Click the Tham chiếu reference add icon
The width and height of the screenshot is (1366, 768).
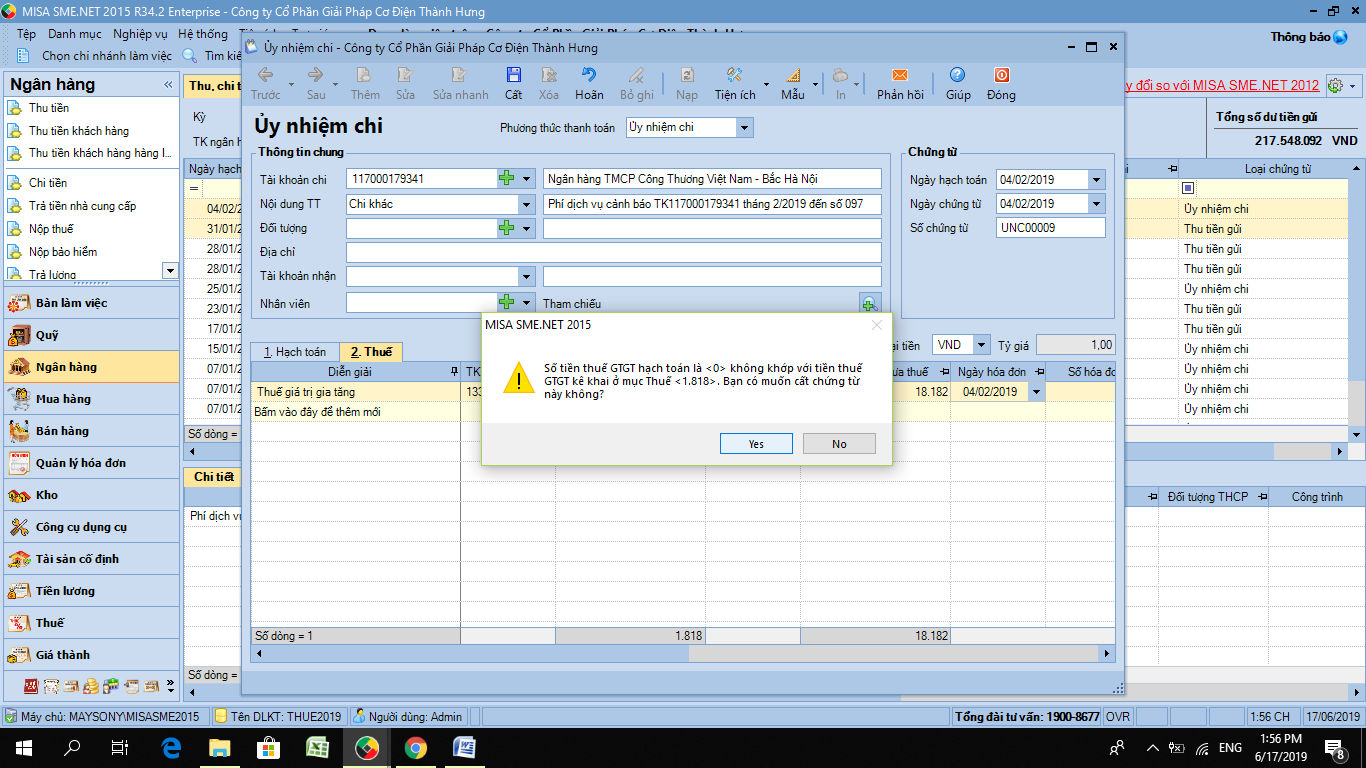869,303
